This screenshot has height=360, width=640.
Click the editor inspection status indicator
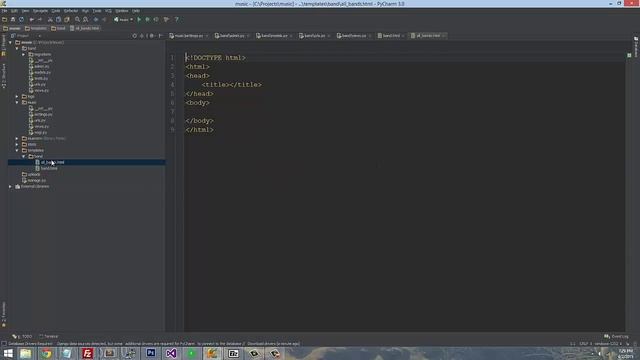click(629, 55)
